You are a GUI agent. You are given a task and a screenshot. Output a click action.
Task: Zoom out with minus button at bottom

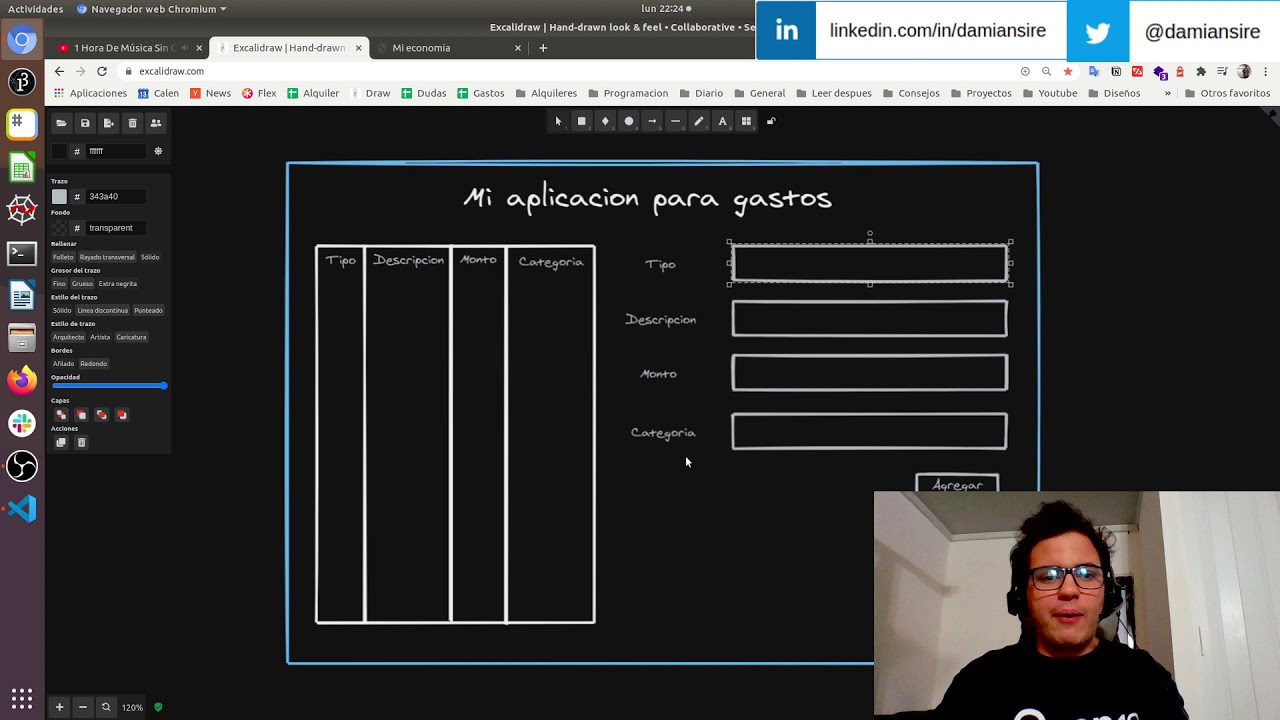tap(83, 707)
